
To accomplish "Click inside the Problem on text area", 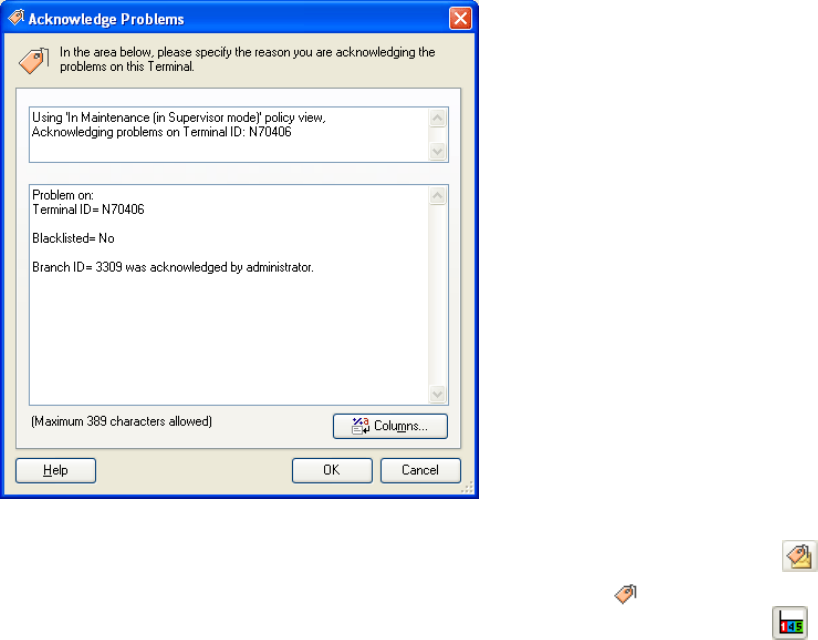I will coord(229,295).
